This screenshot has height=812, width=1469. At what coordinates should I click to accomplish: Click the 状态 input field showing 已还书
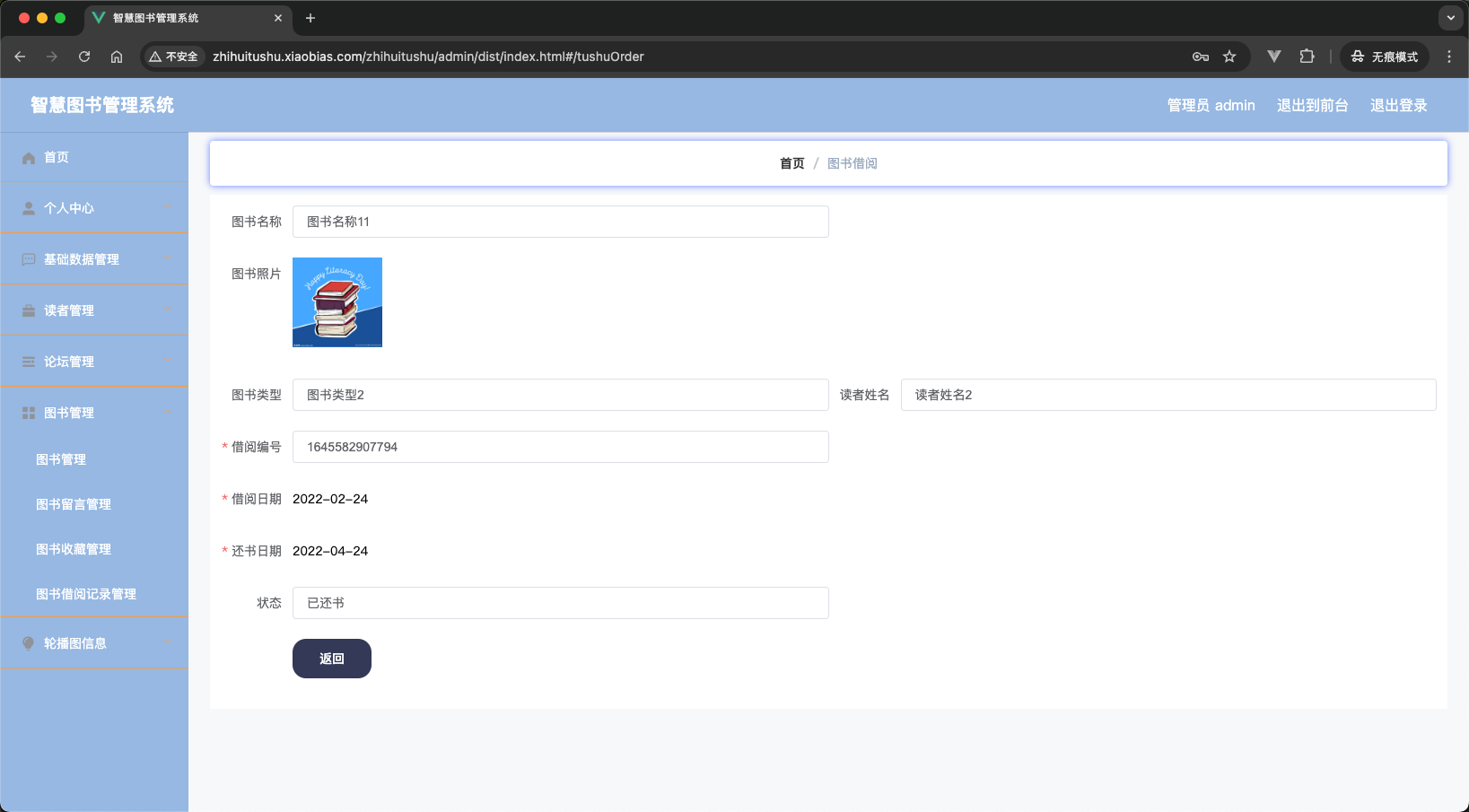point(561,603)
